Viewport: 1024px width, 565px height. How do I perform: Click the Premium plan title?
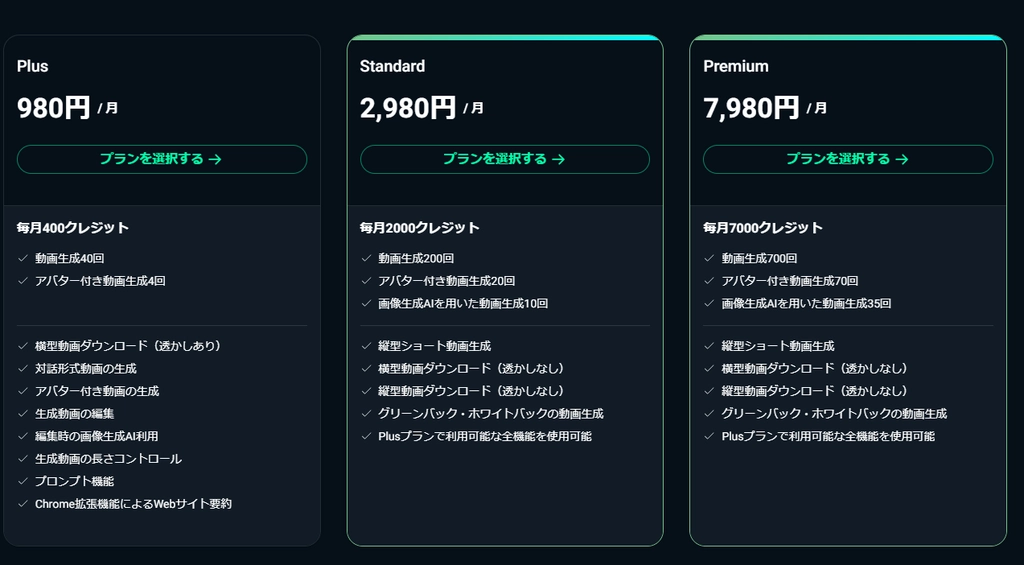(x=736, y=66)
